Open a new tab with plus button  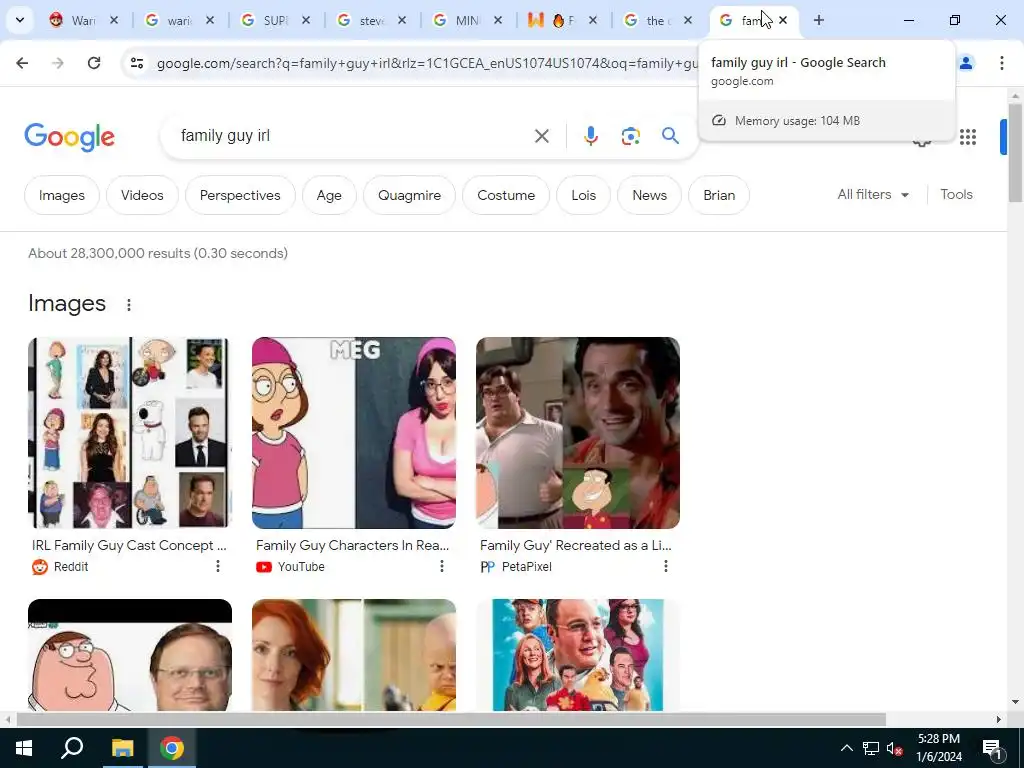tap(818, 20)
